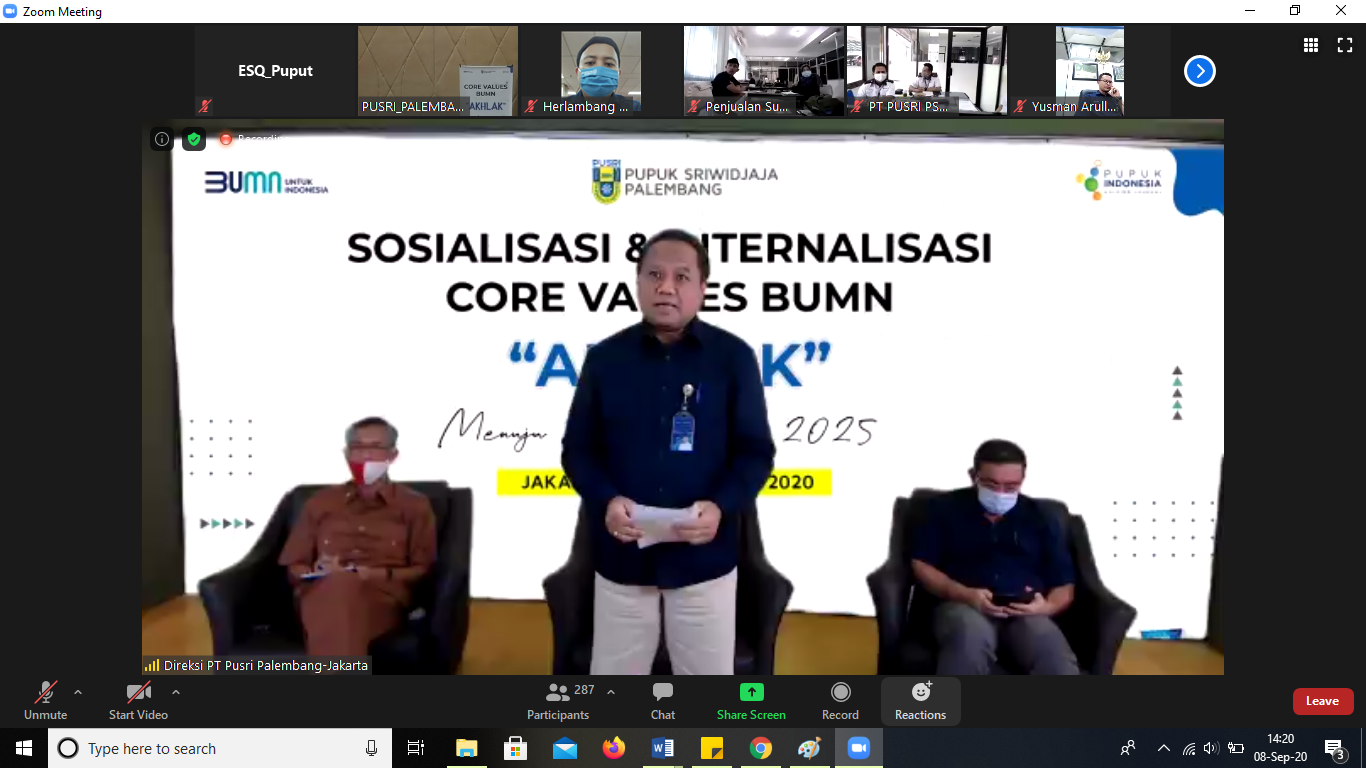Viewport: 1366px width, 768px height.
Task: Open Firefox from the taskbar
Action: point(614,748)
